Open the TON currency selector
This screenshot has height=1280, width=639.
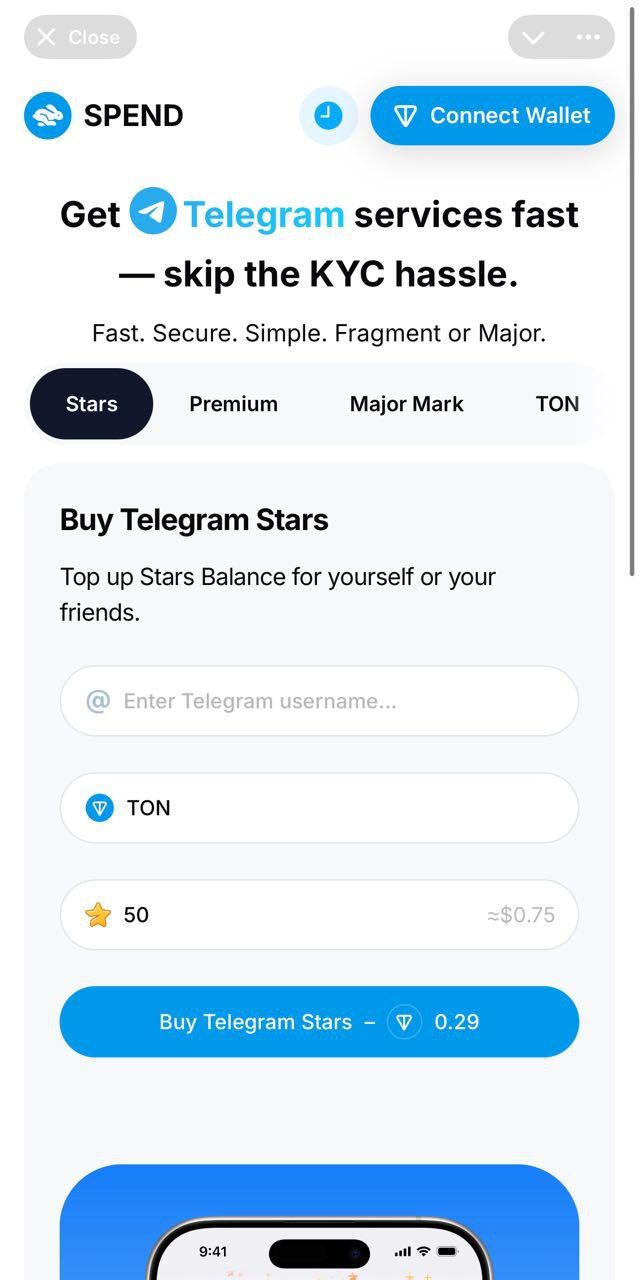click(318, 807)
